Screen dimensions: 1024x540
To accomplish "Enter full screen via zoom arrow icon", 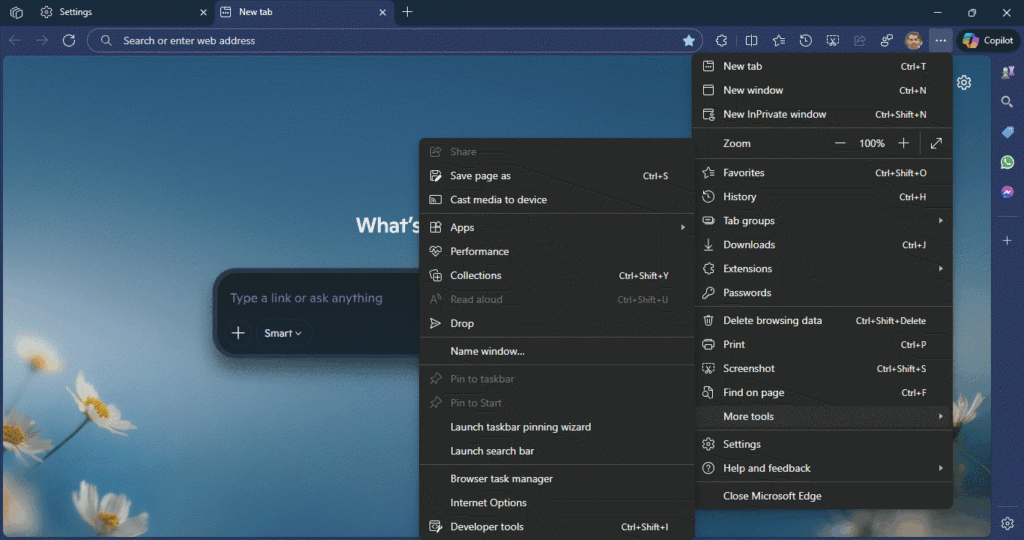I will pyautogui.click(x=936, y=143).
